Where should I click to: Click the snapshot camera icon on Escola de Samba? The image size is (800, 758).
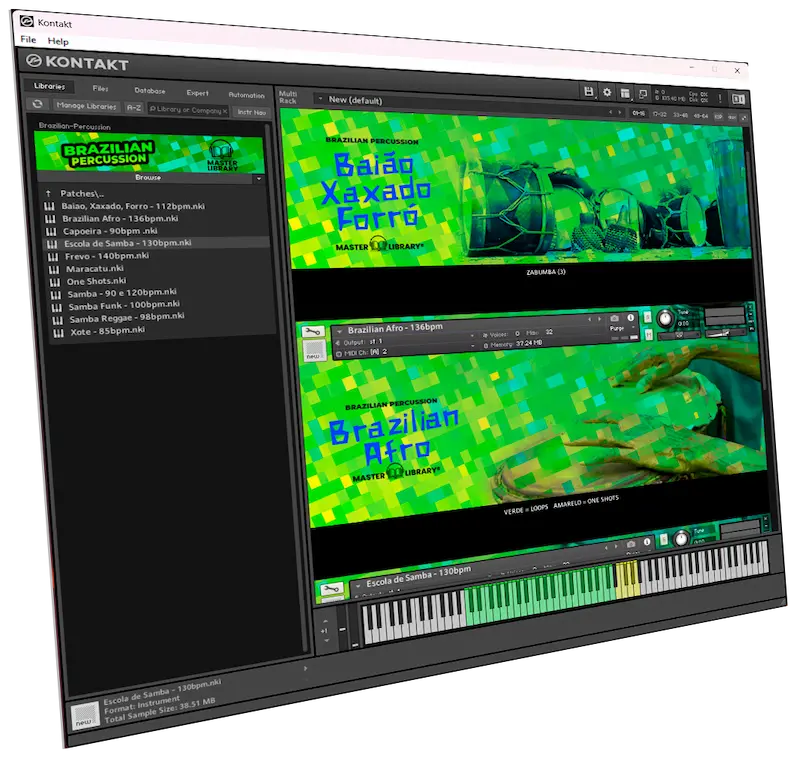coord(631,544)
